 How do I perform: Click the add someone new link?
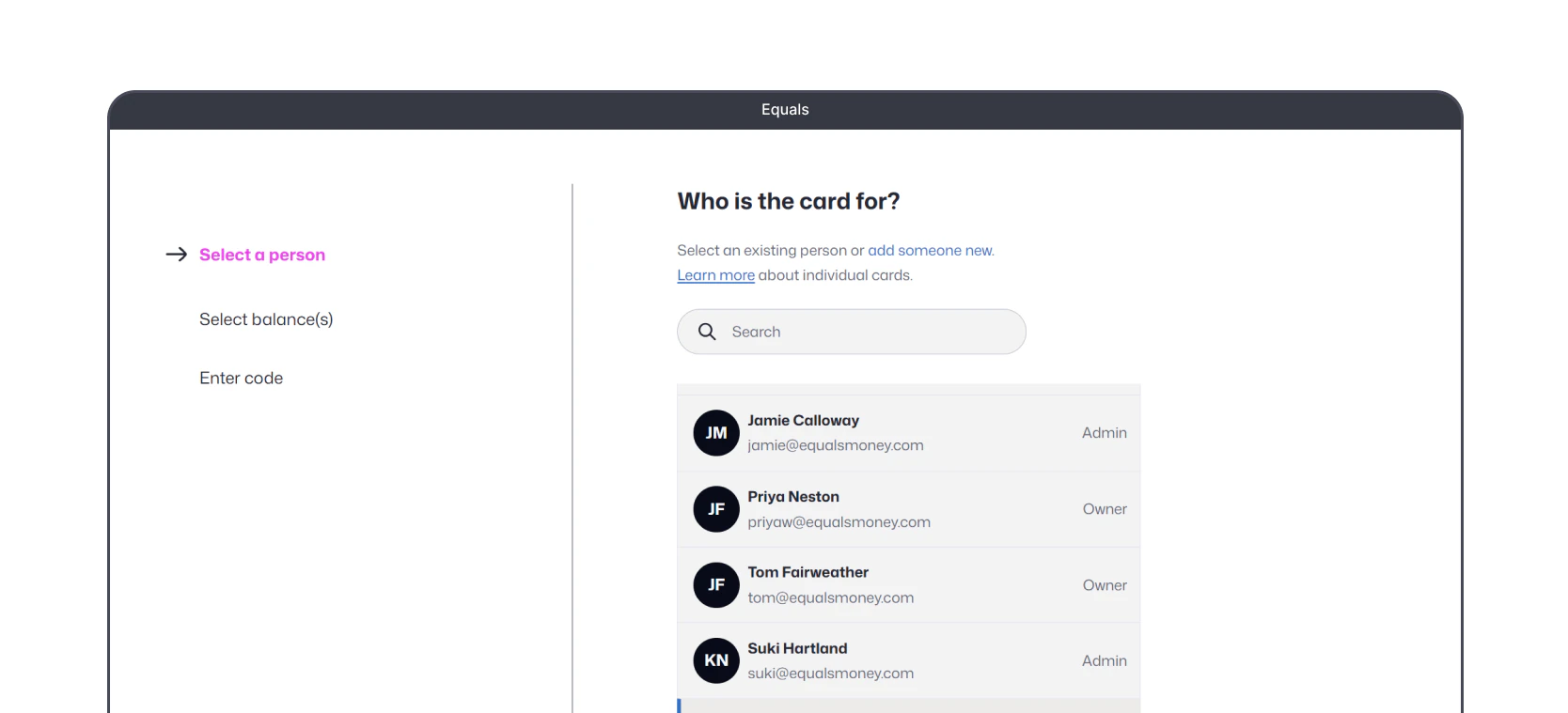pos(930,251)
